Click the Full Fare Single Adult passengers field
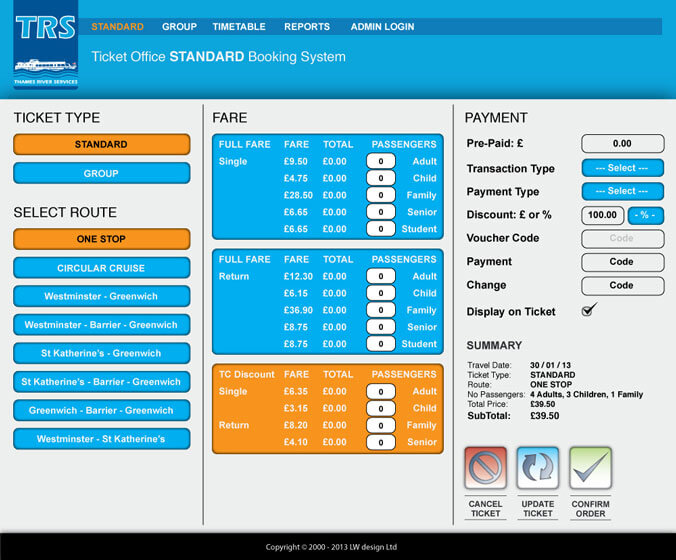 [381, 161]
